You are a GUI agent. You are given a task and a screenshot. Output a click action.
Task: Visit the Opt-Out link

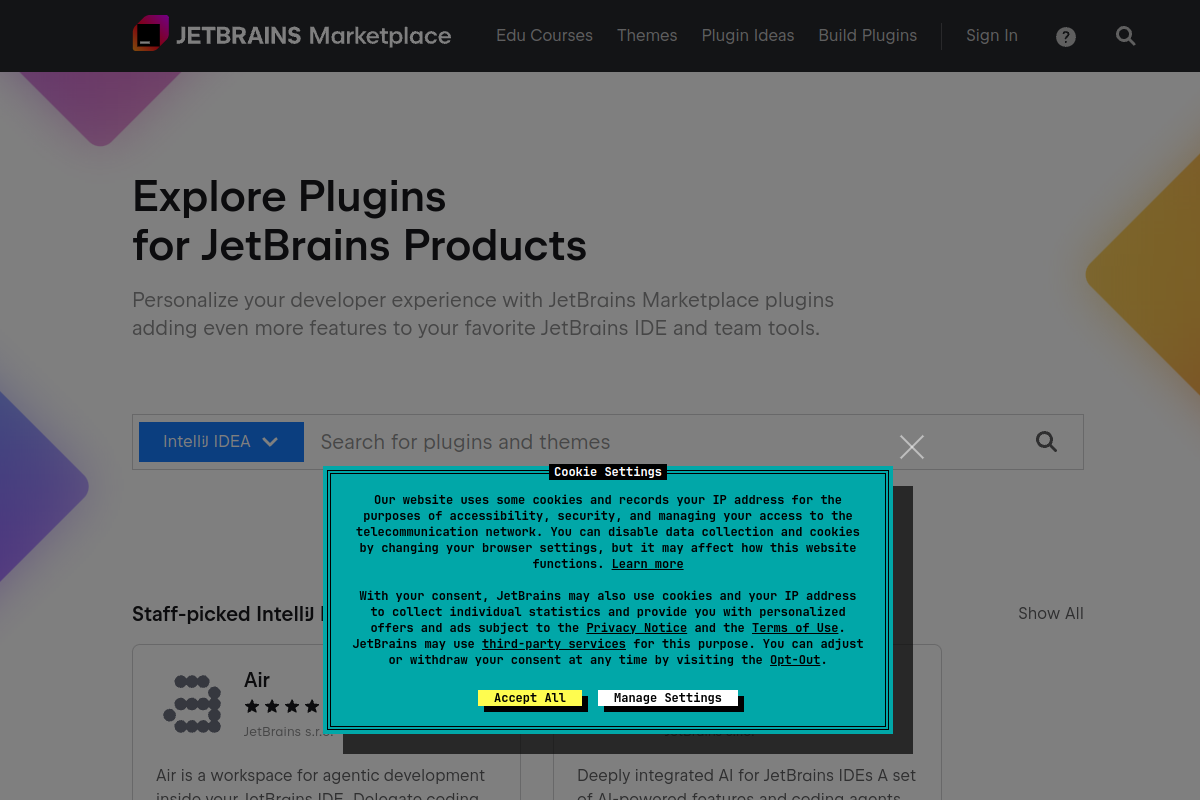click(x=795, y=660)
